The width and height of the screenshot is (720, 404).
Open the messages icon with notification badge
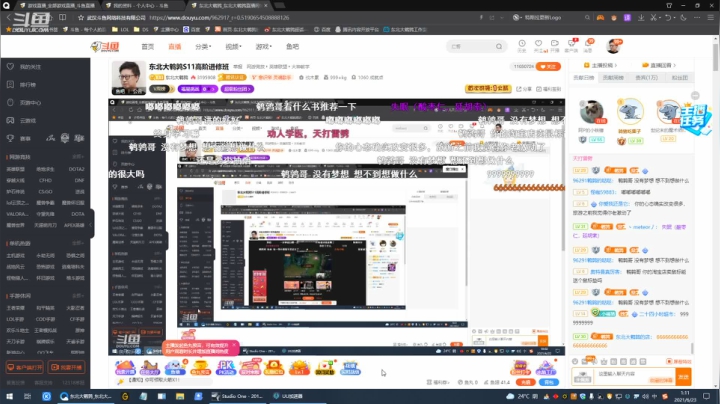[x=588, y=45]
